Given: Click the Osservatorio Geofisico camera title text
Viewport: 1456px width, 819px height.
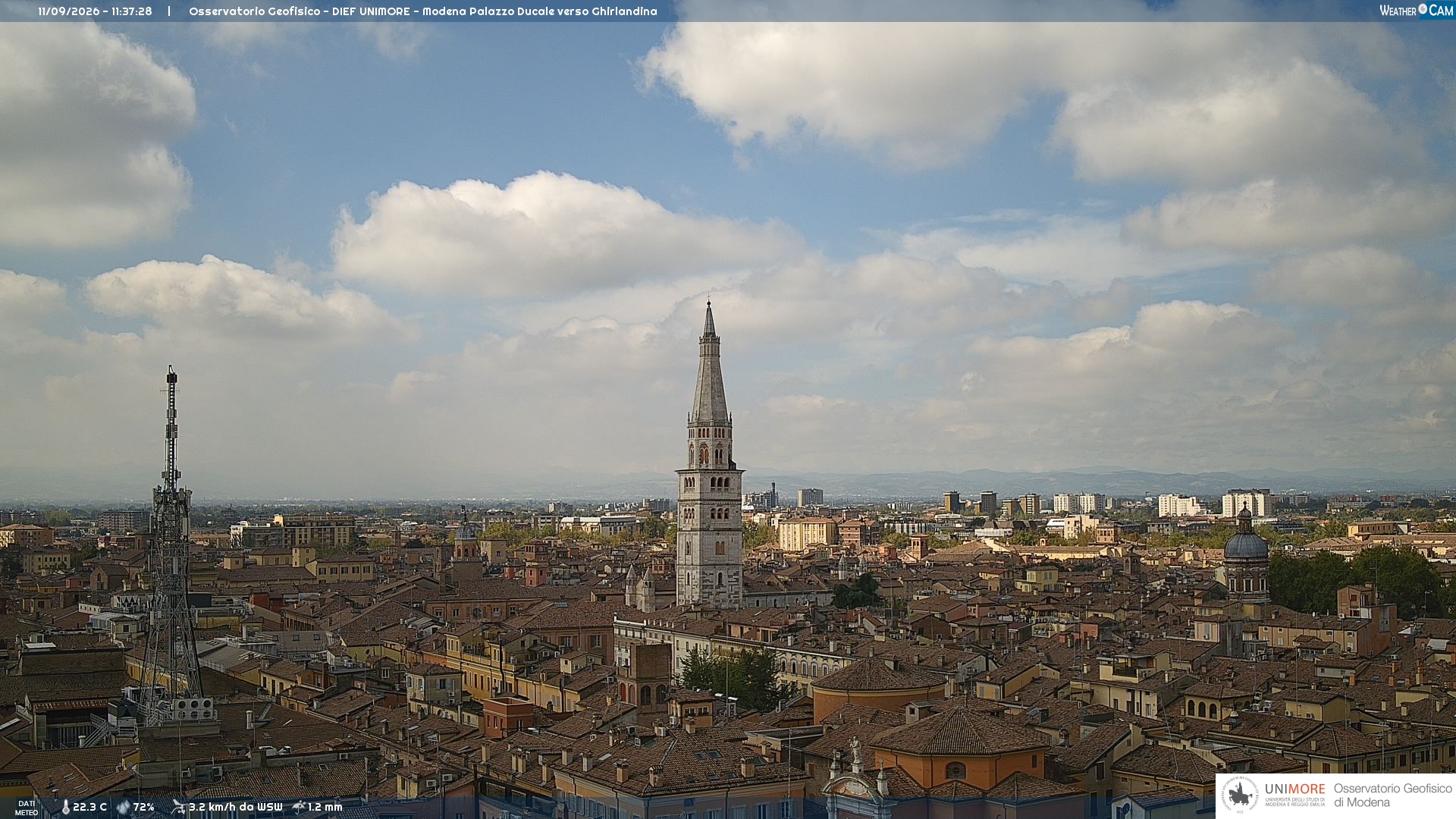Looking at the screenshot, I should tap(422, 11).
